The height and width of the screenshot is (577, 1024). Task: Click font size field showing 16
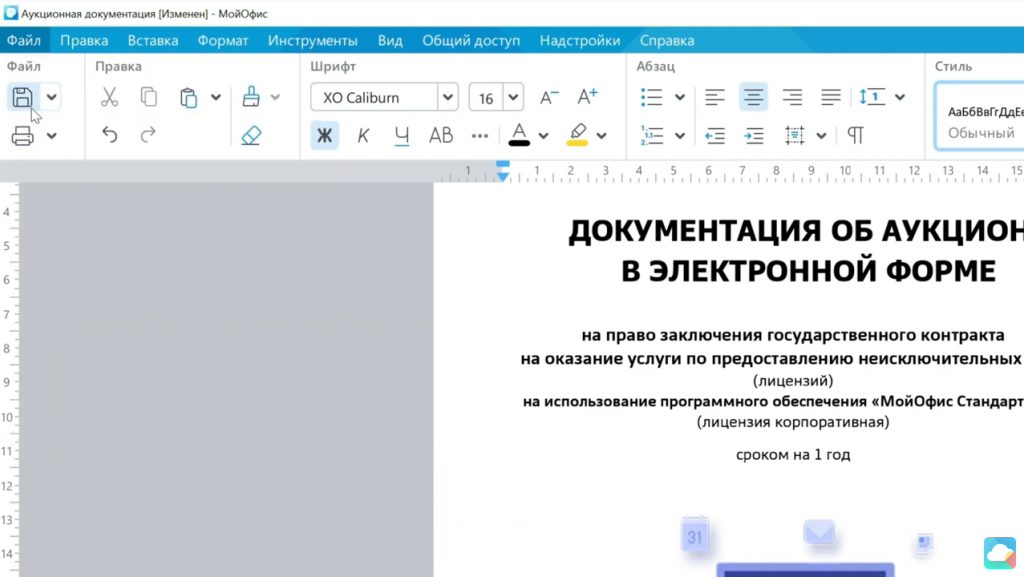point(486,97)
